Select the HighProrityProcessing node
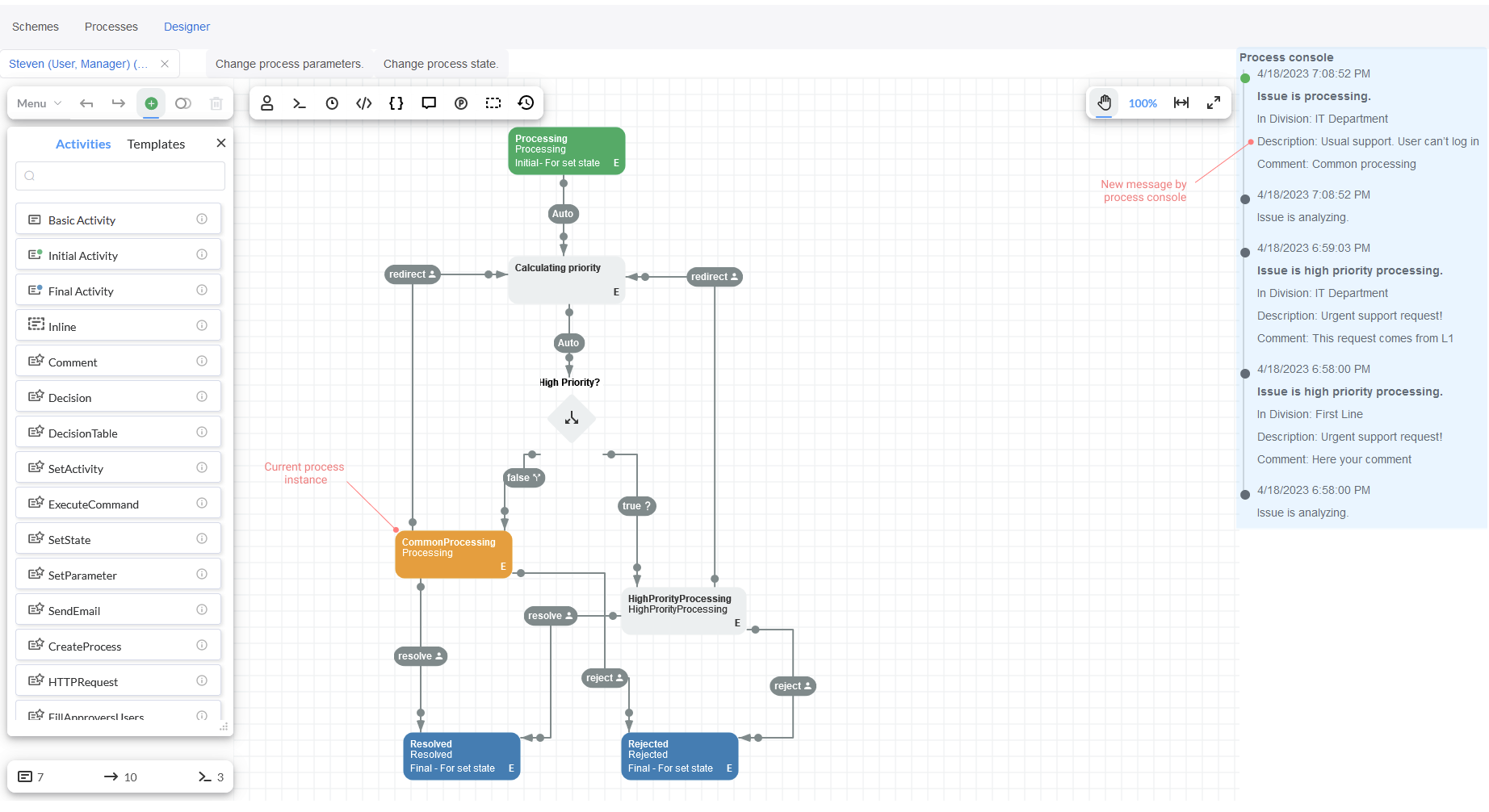Viewport: 1489px width, 812px height. point(683,611)
